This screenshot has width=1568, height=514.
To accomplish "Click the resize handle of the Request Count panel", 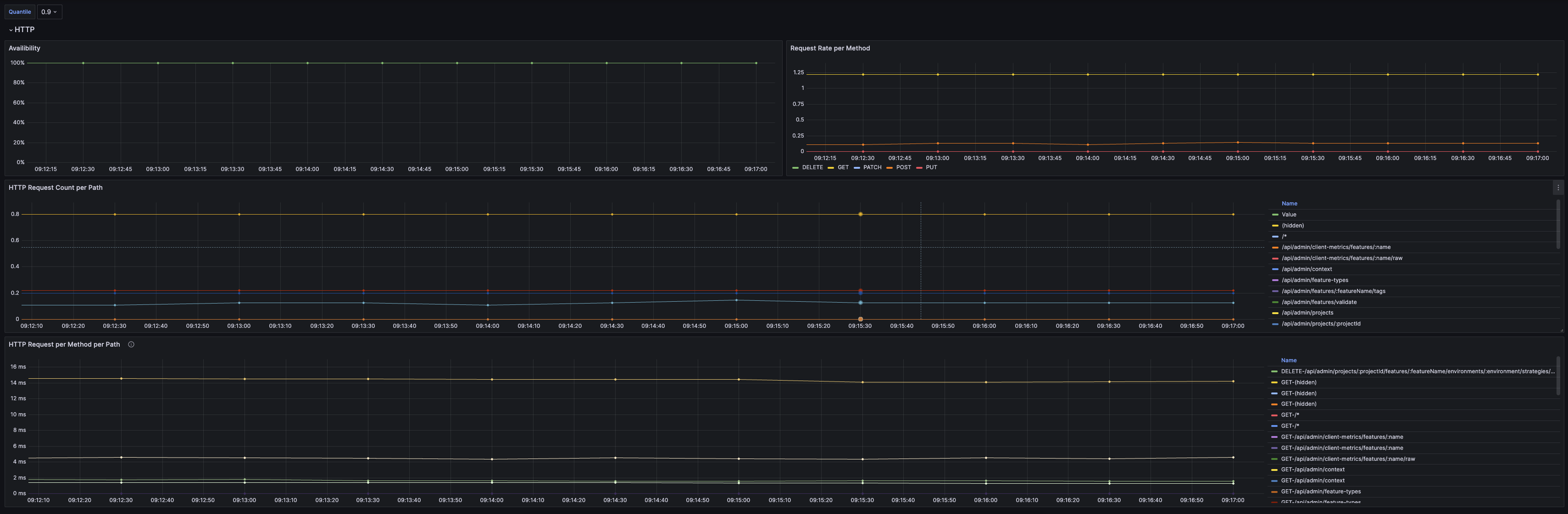I will 1561,330.
